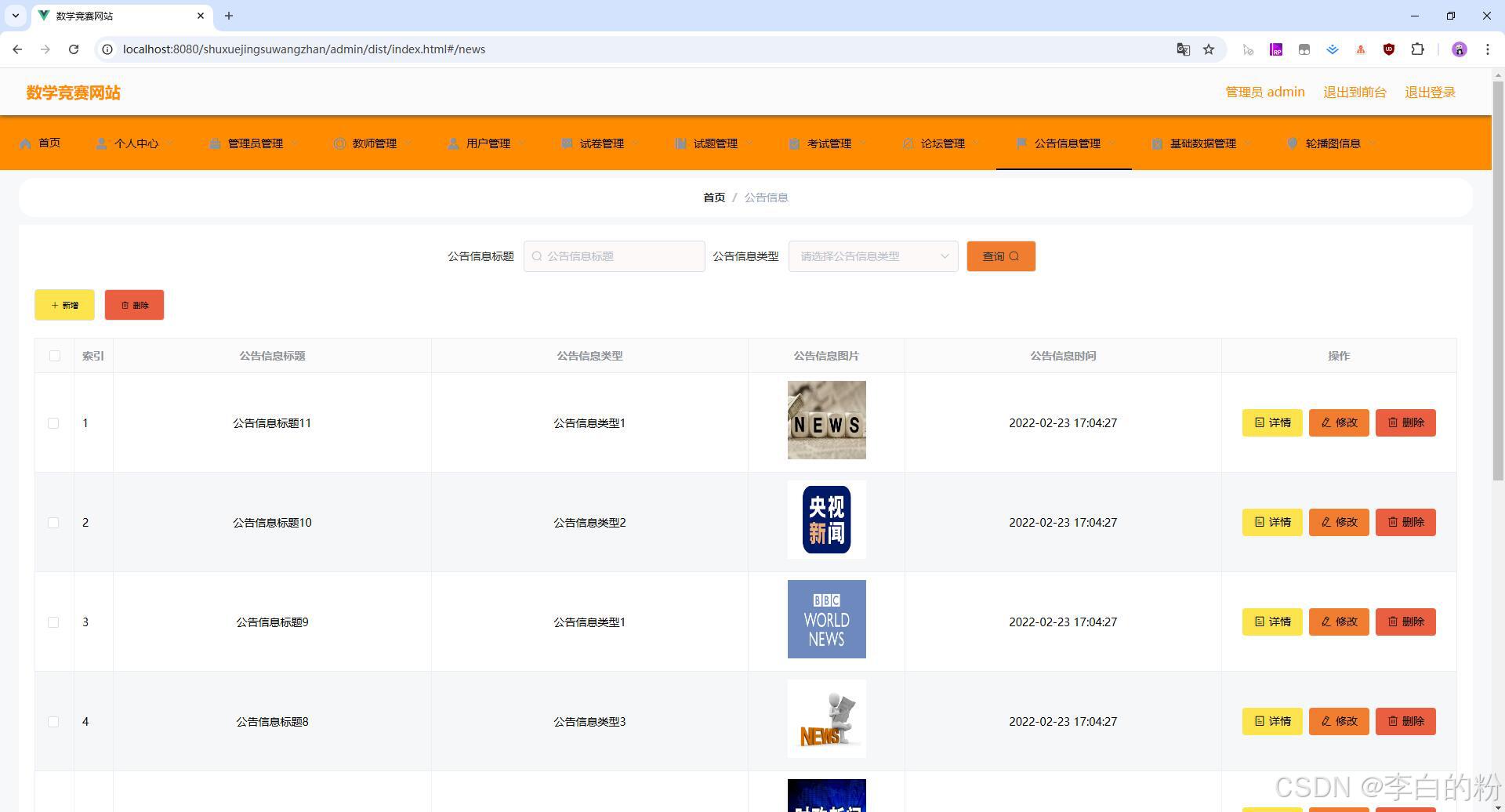Open the 用户管理 menu
Screen dimensions: 1505x812
pos(487,143)
